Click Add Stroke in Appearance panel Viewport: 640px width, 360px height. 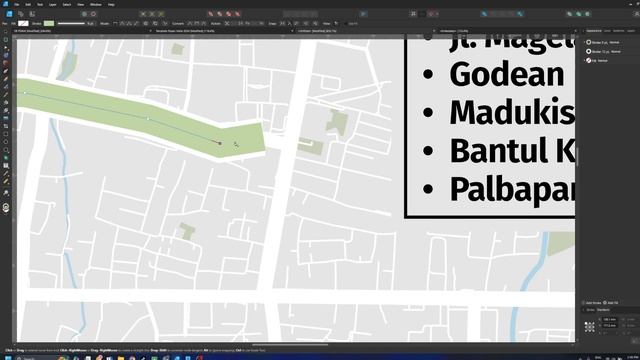coord(593,303)
